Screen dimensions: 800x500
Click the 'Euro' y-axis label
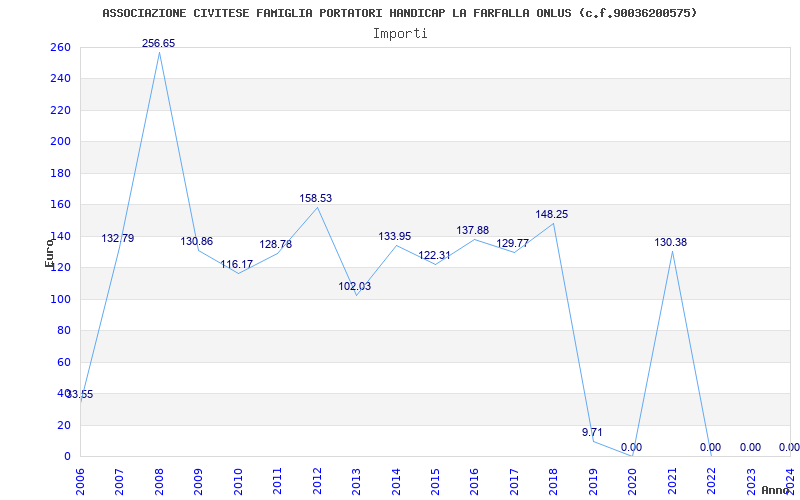pos(49,253)
